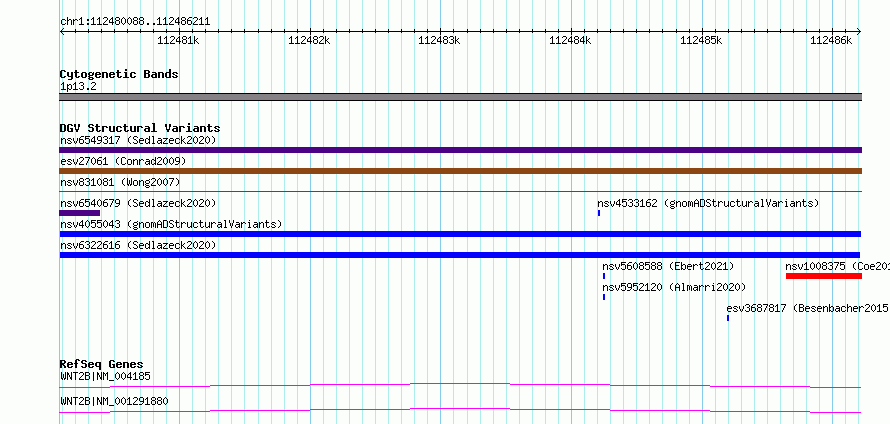Open variant nsv831081 (Wong2007) label
The height and width of the screenshot is (424, 890).
point(120,182)
